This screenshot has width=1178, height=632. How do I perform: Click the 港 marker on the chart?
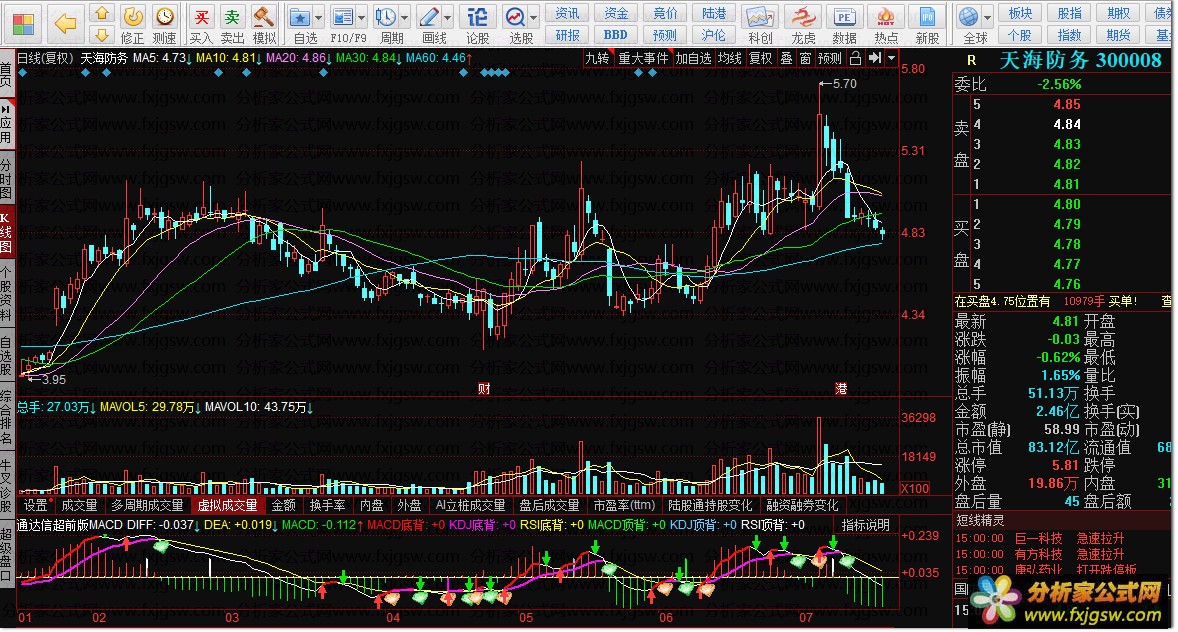[841, 389]
